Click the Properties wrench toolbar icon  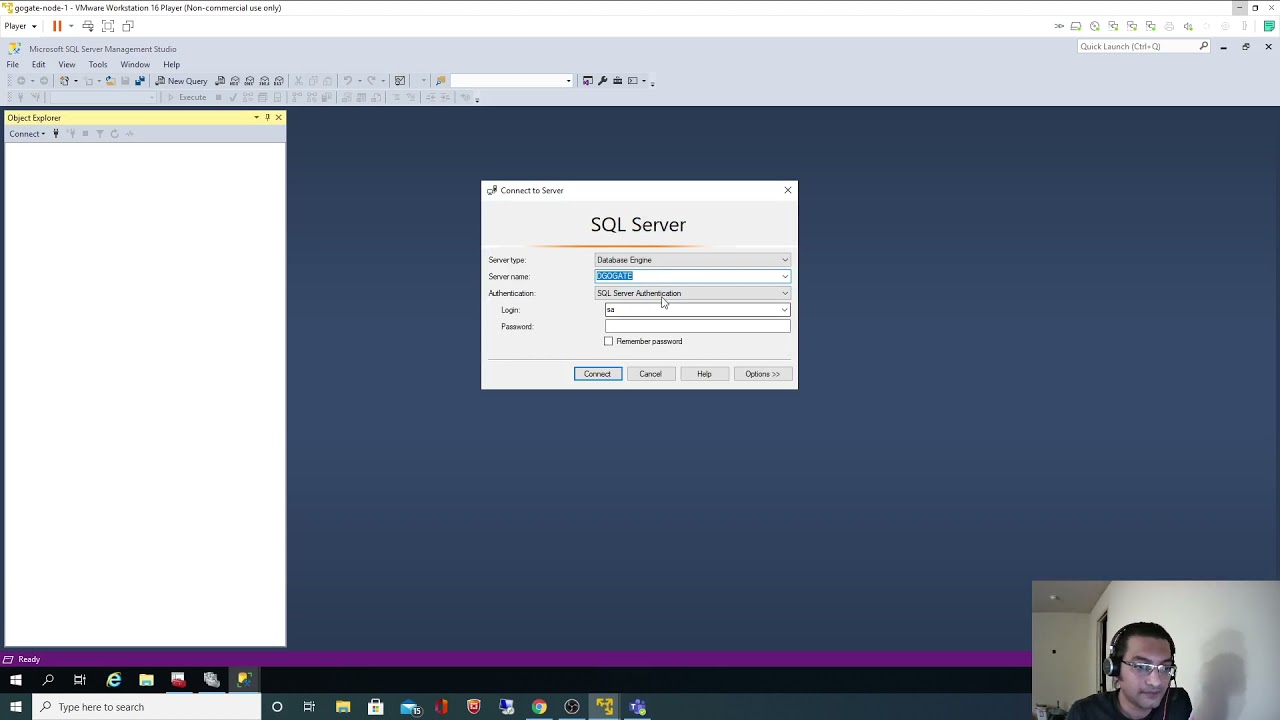tap(602, 81)
